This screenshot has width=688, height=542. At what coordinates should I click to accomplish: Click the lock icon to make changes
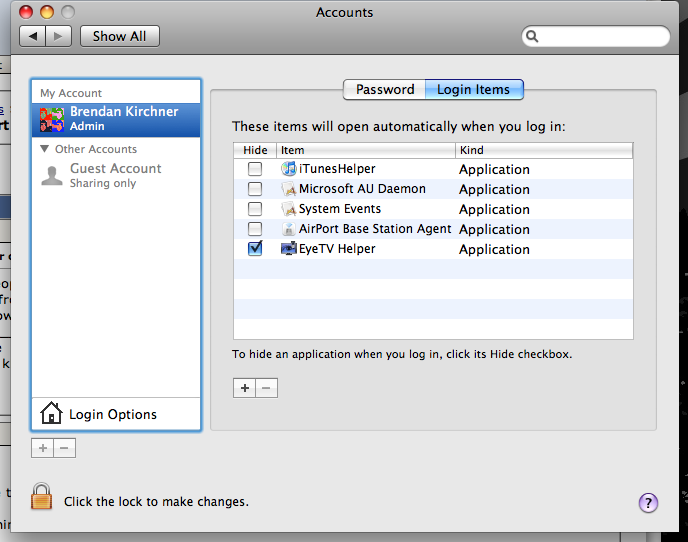pos(41,497)
